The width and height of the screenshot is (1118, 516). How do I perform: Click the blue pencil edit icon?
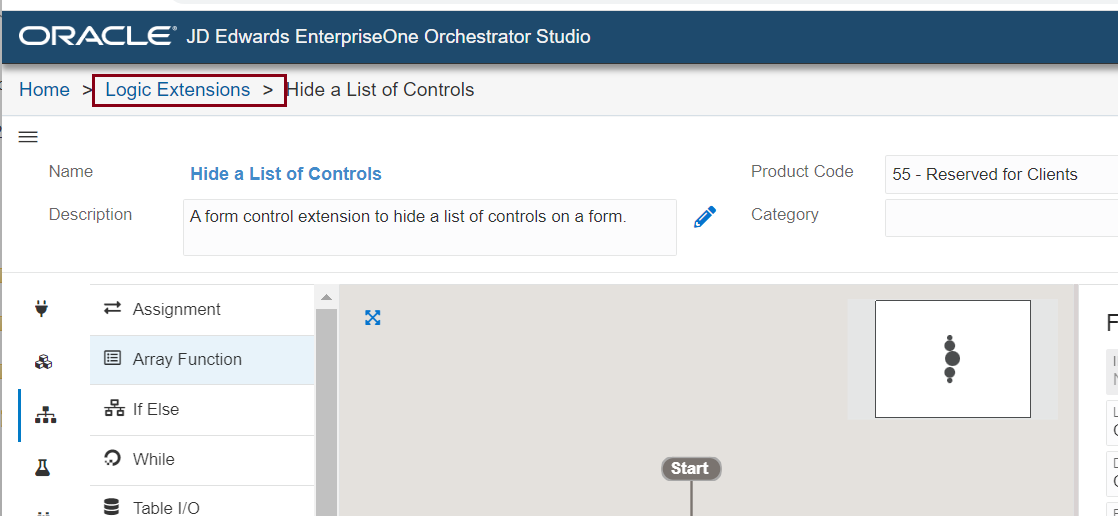click(705, 217)
